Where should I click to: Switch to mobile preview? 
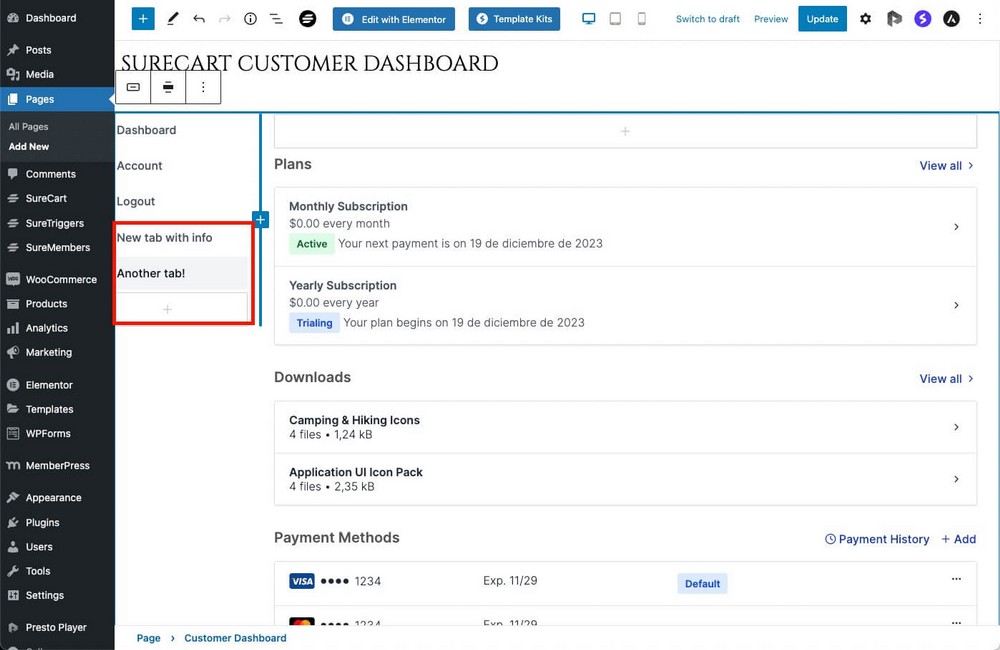(642, 19)
